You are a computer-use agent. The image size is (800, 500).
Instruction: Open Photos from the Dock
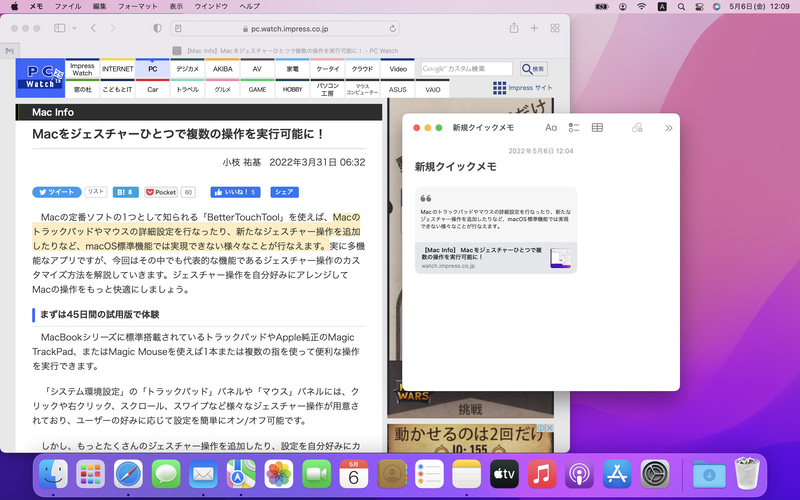tap(279, 474)
